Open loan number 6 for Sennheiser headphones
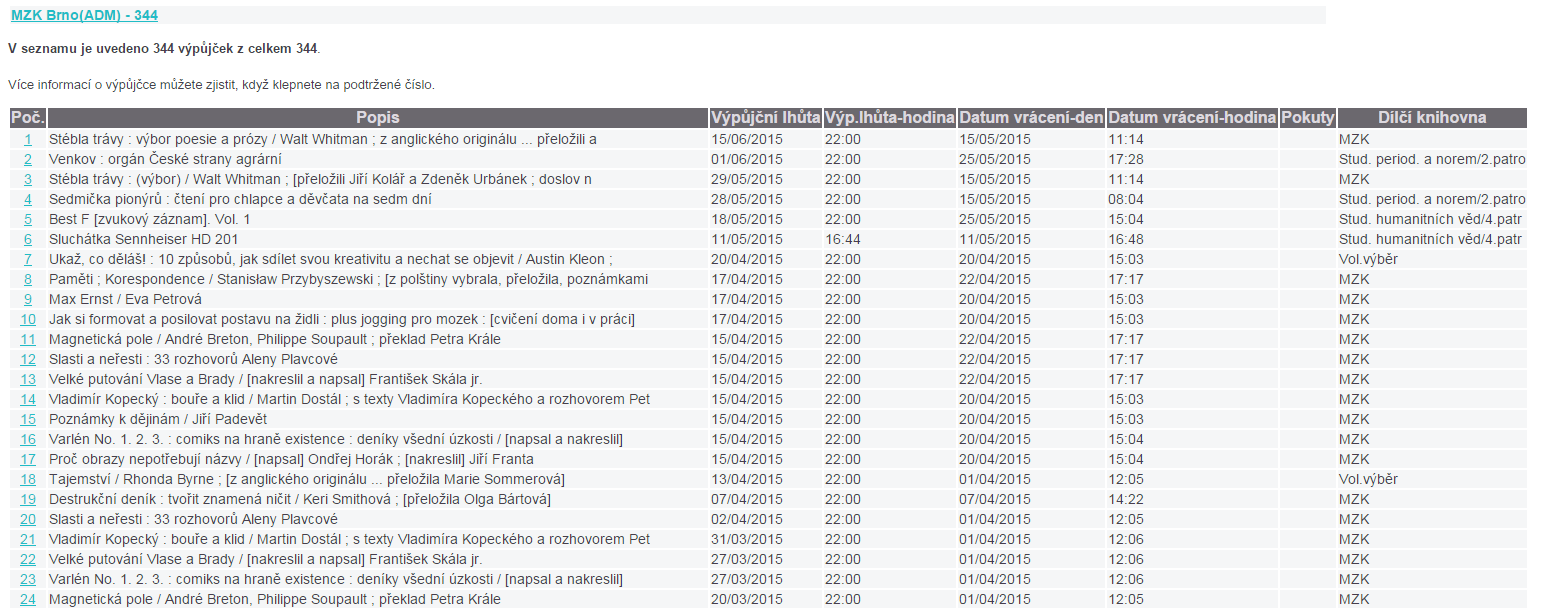The width and height of the screenshot is (1542, 608). (28, 240)
